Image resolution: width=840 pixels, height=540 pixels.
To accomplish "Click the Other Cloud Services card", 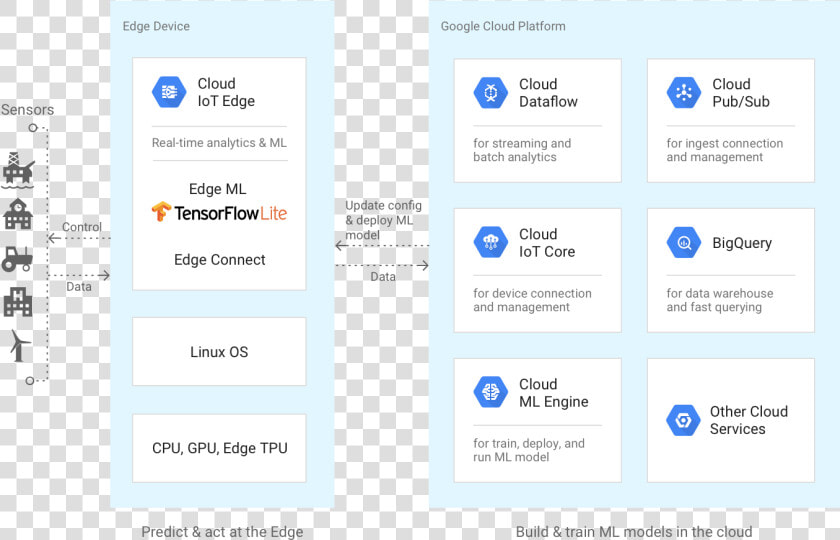I will (x=731, y=420).
